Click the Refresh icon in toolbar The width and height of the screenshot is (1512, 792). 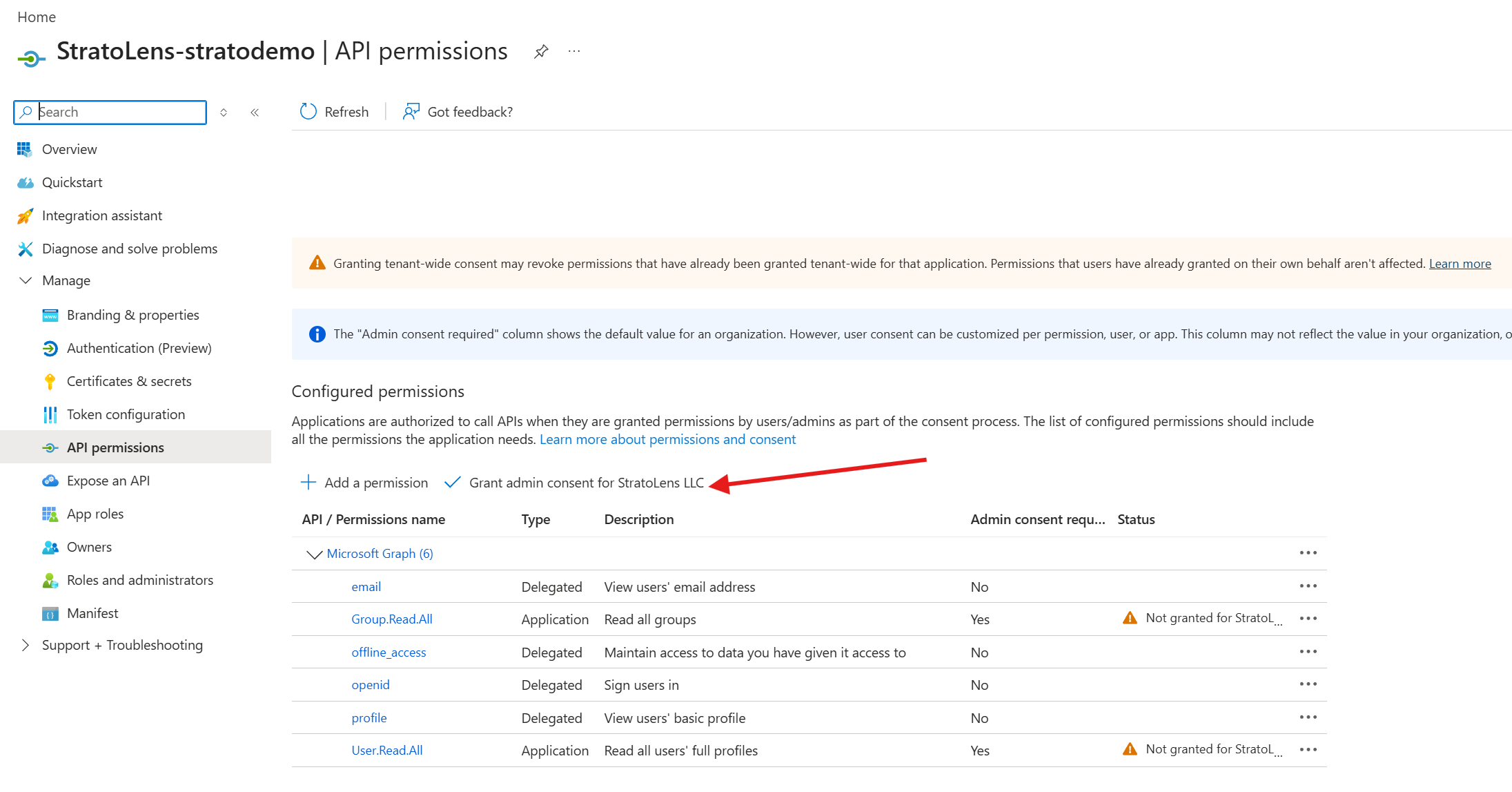(308, 112)
